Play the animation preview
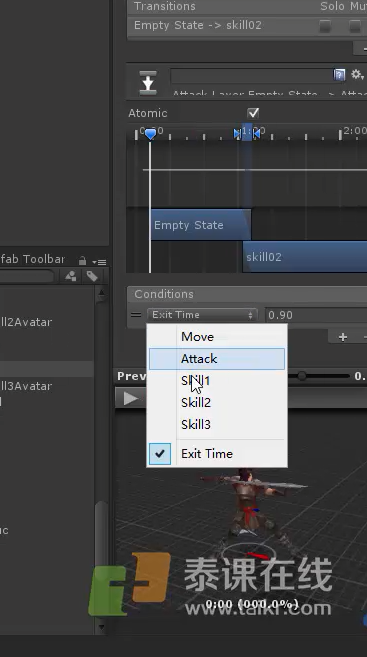 tap(130, 398)
